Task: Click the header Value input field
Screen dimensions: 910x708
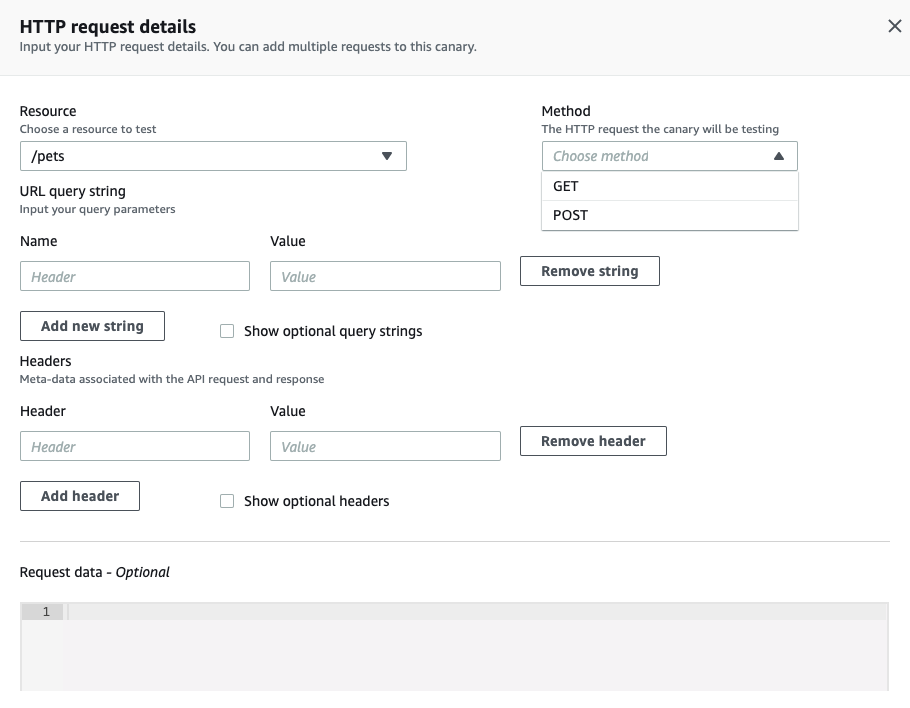Action: [385, 446]
